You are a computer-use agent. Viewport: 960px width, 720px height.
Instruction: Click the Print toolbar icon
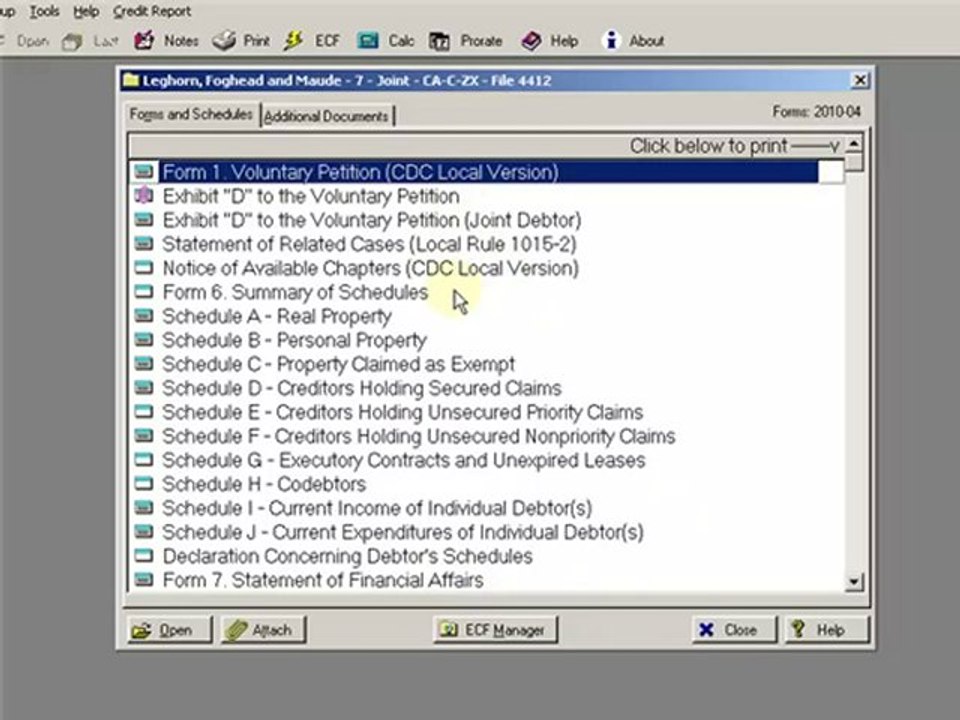pos(224,40)
